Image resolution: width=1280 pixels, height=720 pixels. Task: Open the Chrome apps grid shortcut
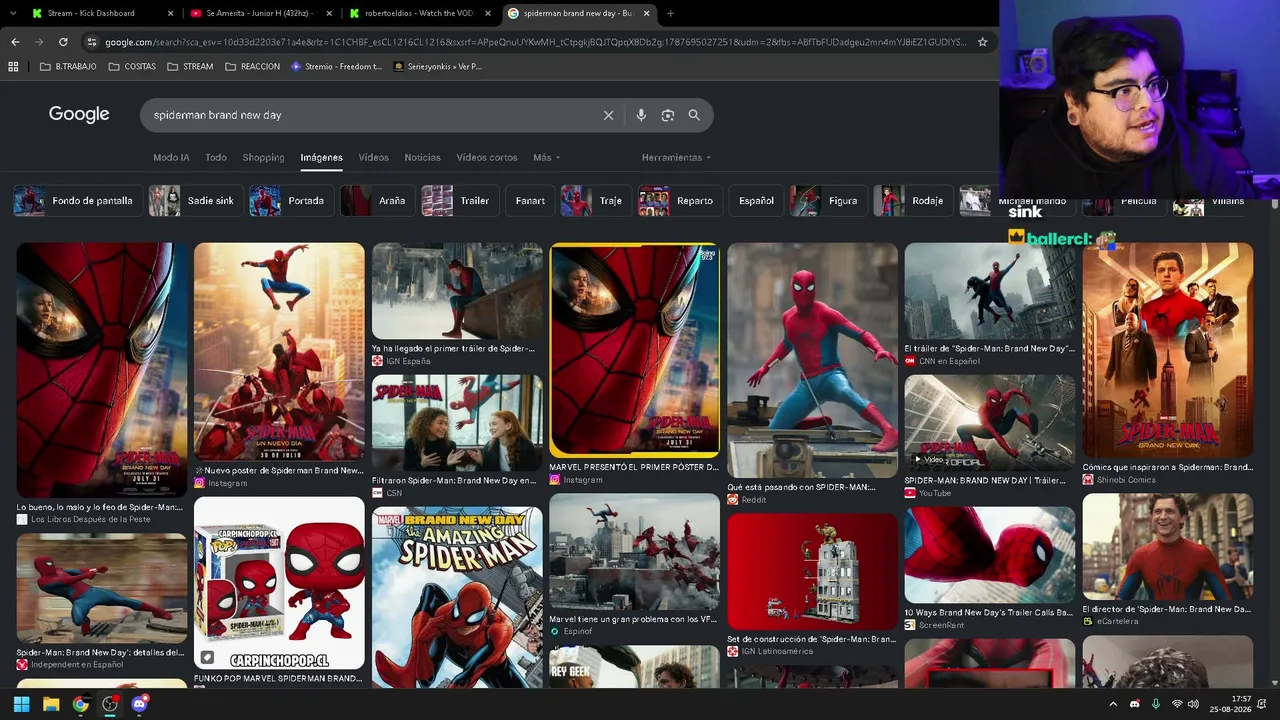[x=13, y=67]
